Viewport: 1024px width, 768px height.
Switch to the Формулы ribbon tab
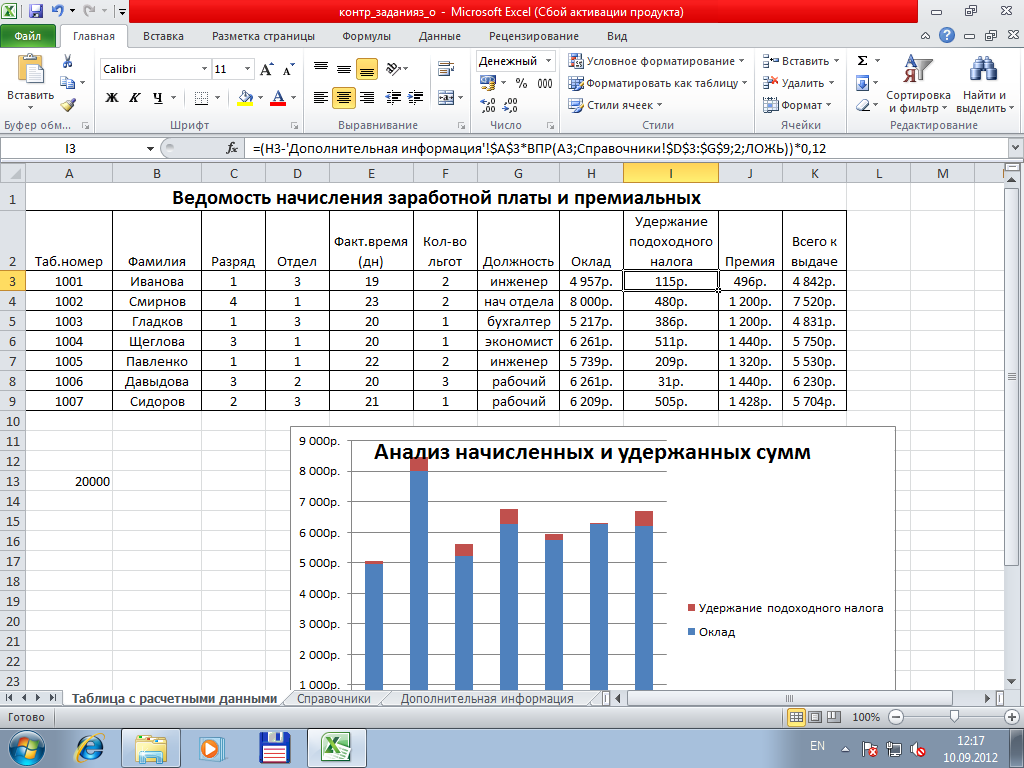coord(366,36)
